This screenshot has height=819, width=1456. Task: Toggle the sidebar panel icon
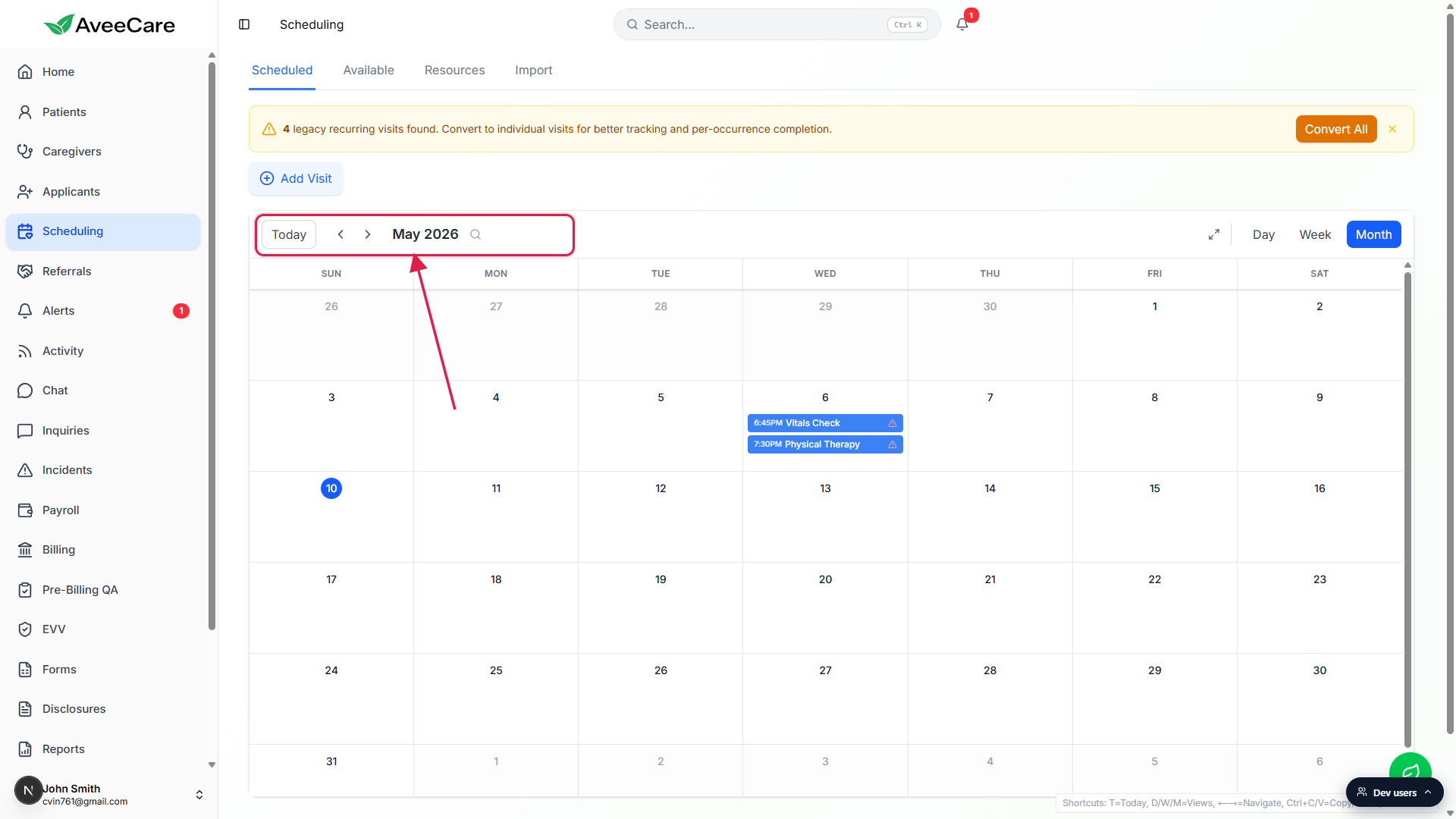(244, 24)
